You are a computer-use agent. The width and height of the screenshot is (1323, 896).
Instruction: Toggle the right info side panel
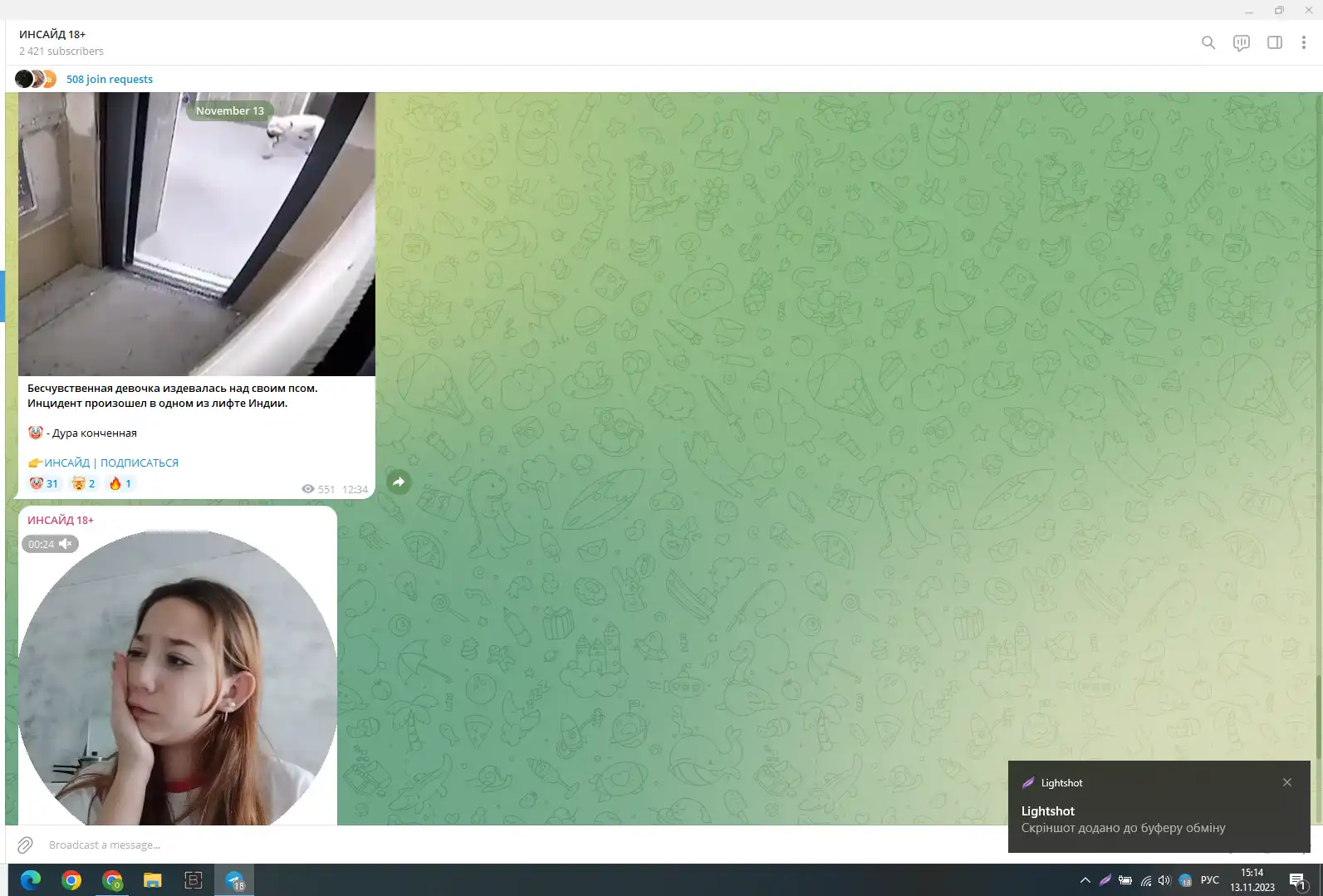coord(1275,42)
